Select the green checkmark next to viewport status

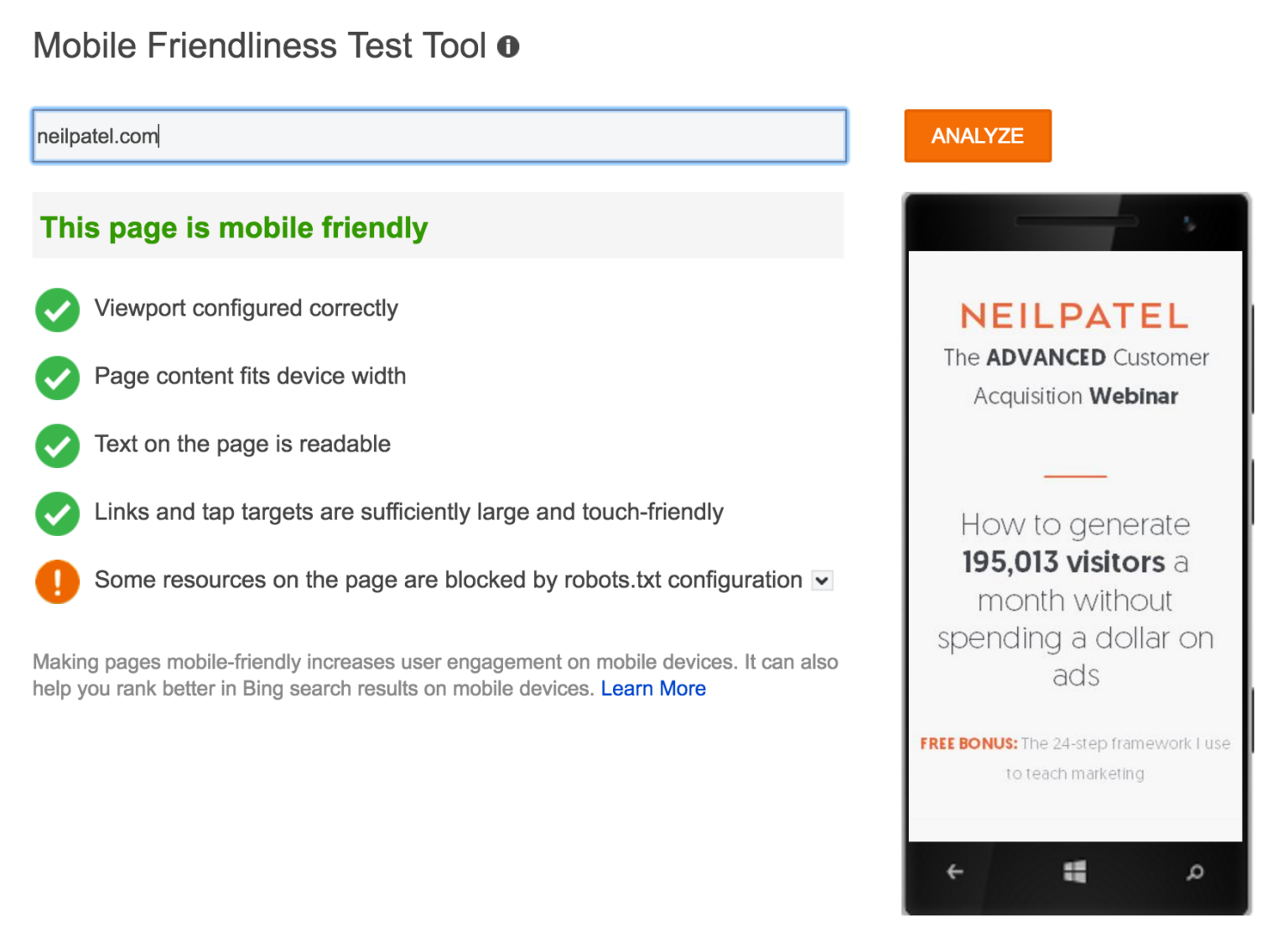(x=56, y=310)
